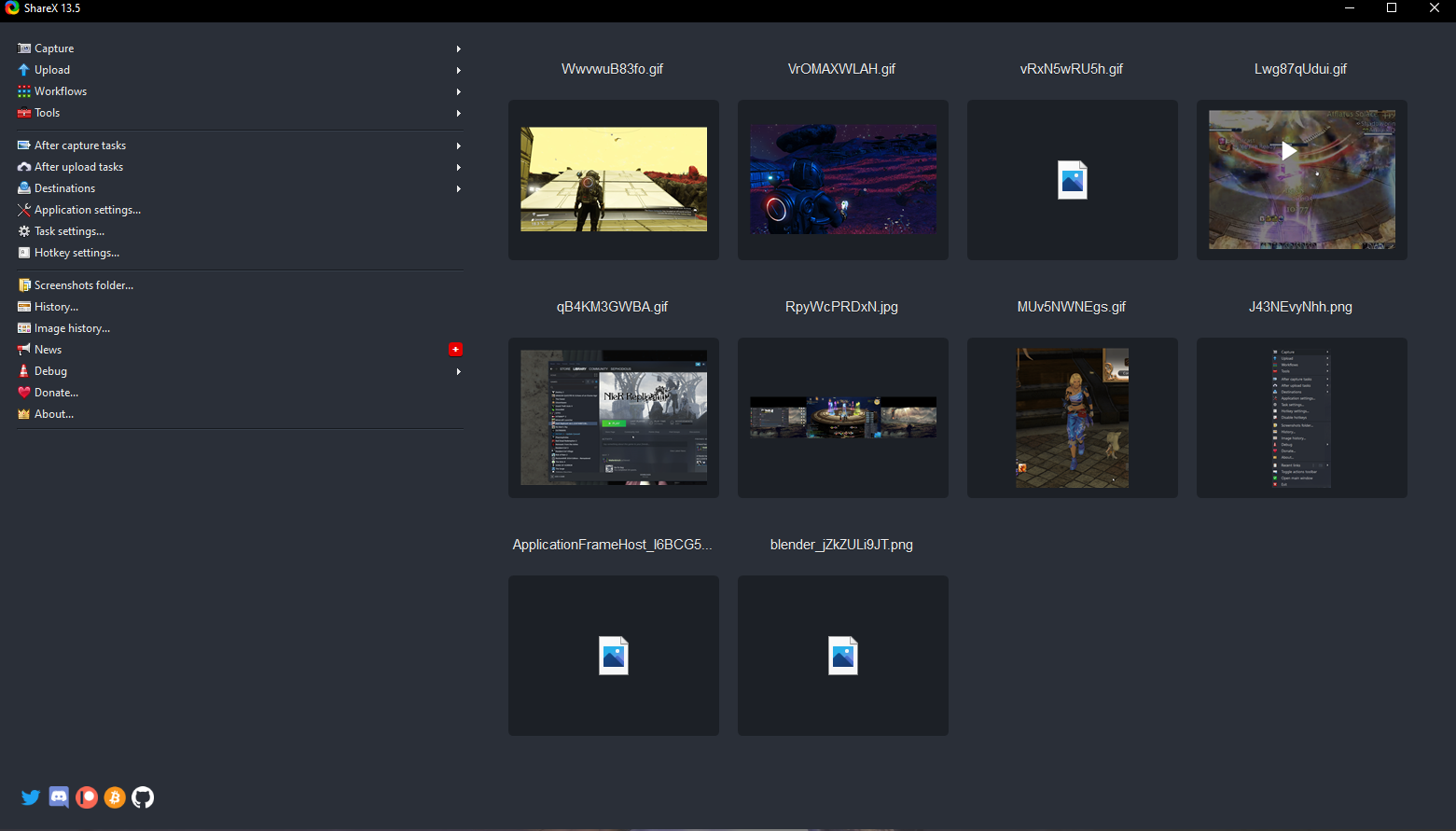1456x831 pixels.
Task: Open the Image history viewer
Action: pyautogui.click(x=70, y=327)
